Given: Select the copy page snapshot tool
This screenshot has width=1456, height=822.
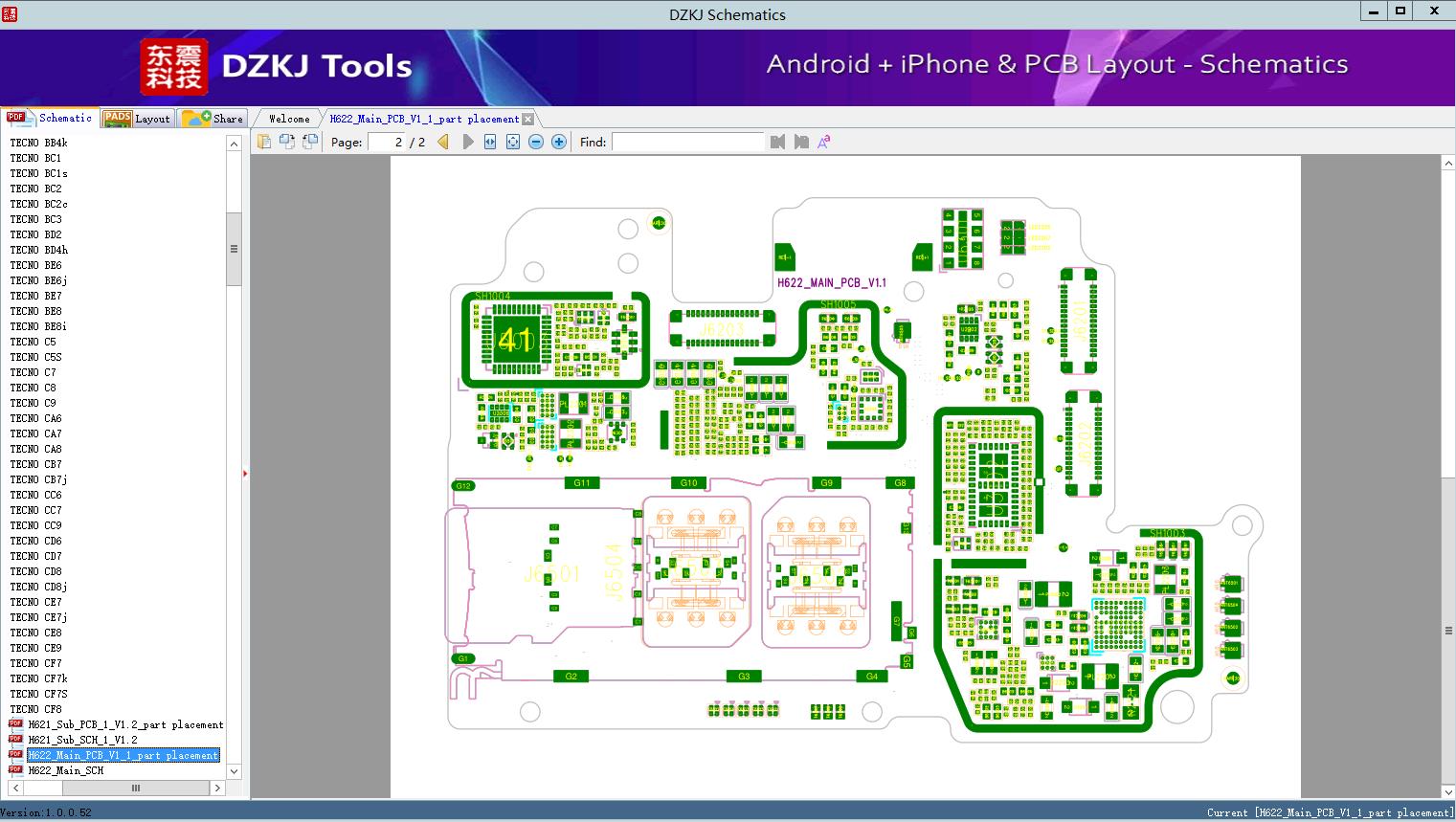Looking at the screenshot, I should tap(264, 141).
